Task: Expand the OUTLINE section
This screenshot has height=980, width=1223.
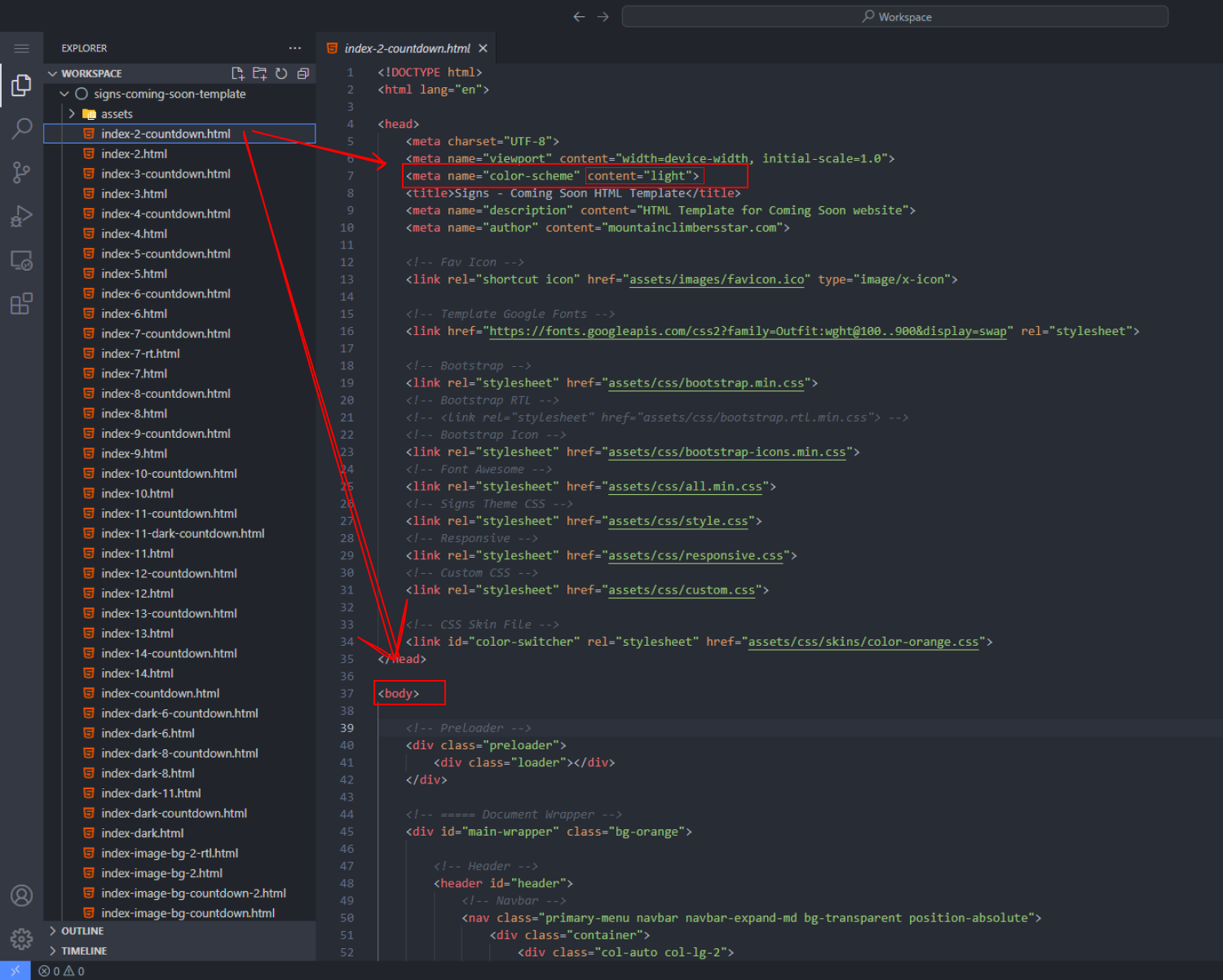Action: 82,931
